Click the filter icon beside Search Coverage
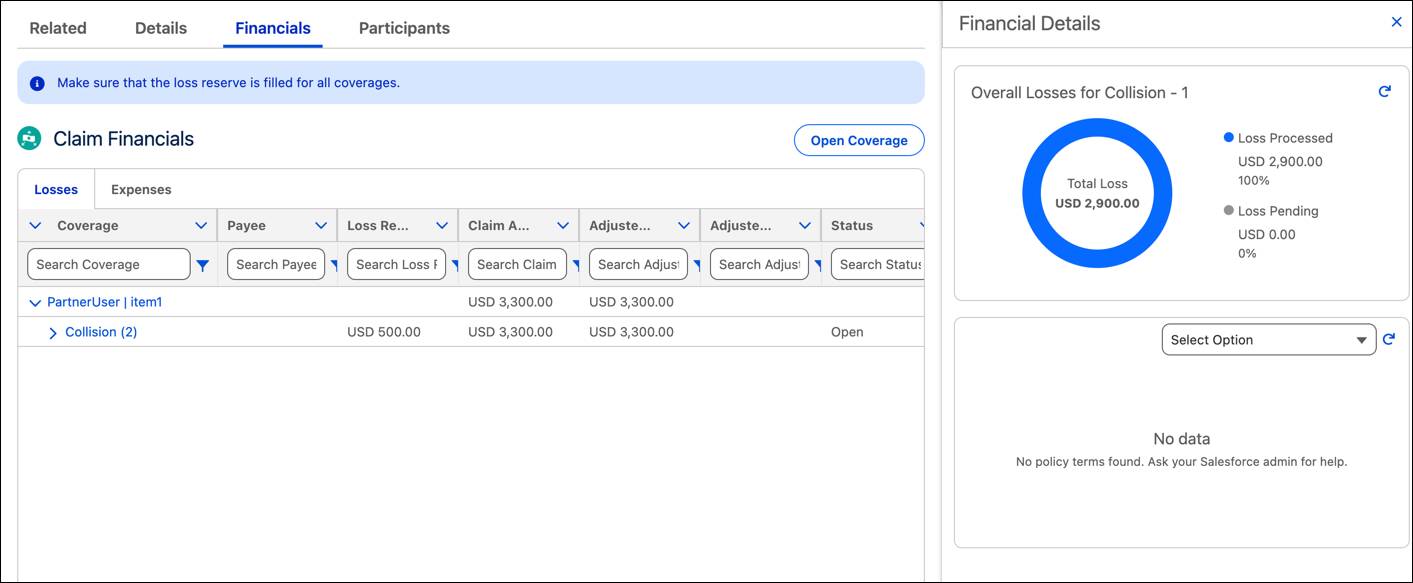Viewport: 1413px width, 583px height. pyautogui.click(x=203, y=265)
